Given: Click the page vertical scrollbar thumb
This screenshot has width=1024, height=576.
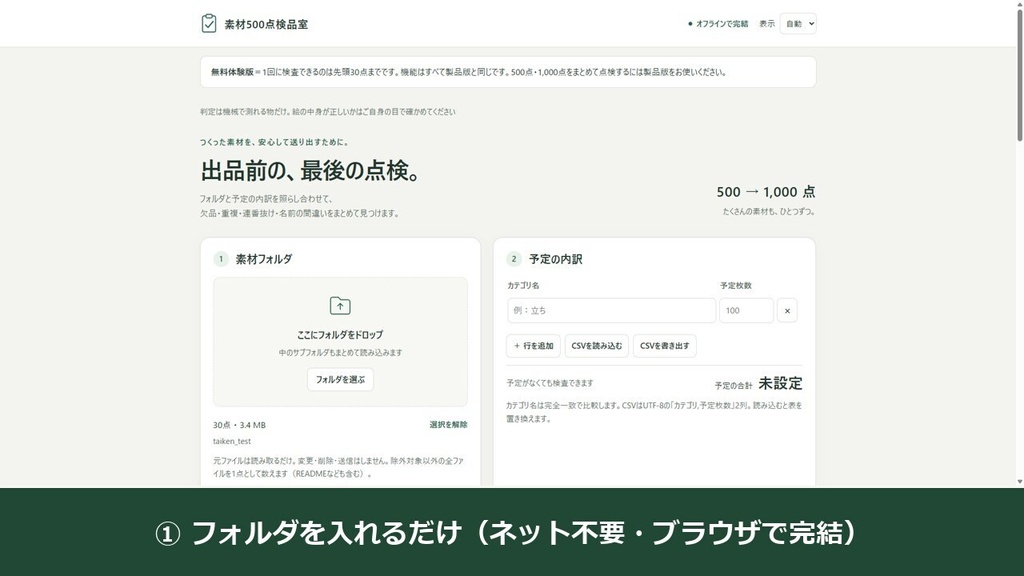Looking at the screenshot, I should [x=1019, y=73].
